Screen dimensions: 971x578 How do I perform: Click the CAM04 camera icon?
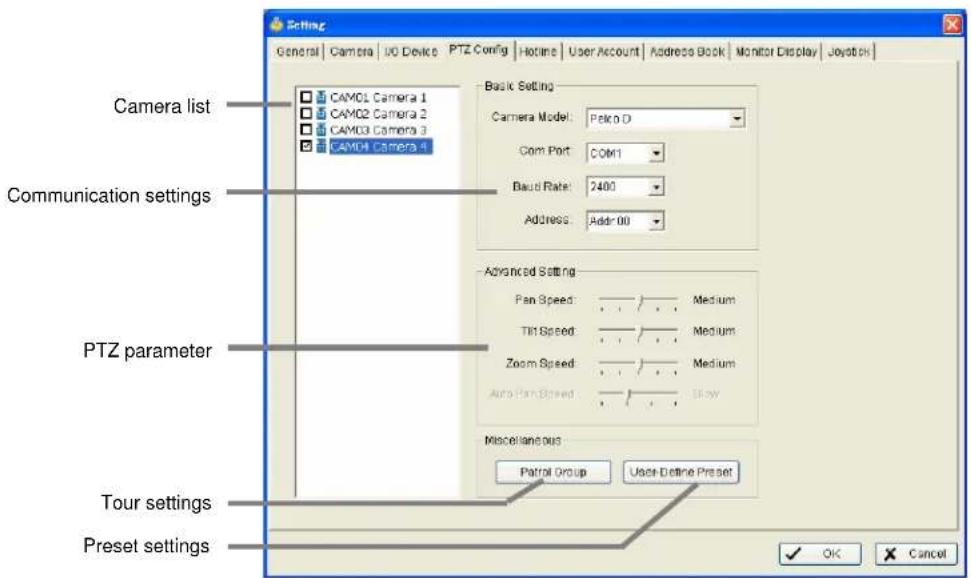click(321, 146)
